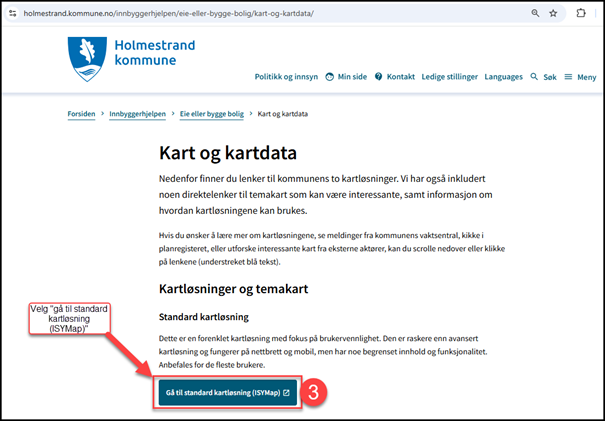Click the browser zoom magnifier icon

(535, 13)
